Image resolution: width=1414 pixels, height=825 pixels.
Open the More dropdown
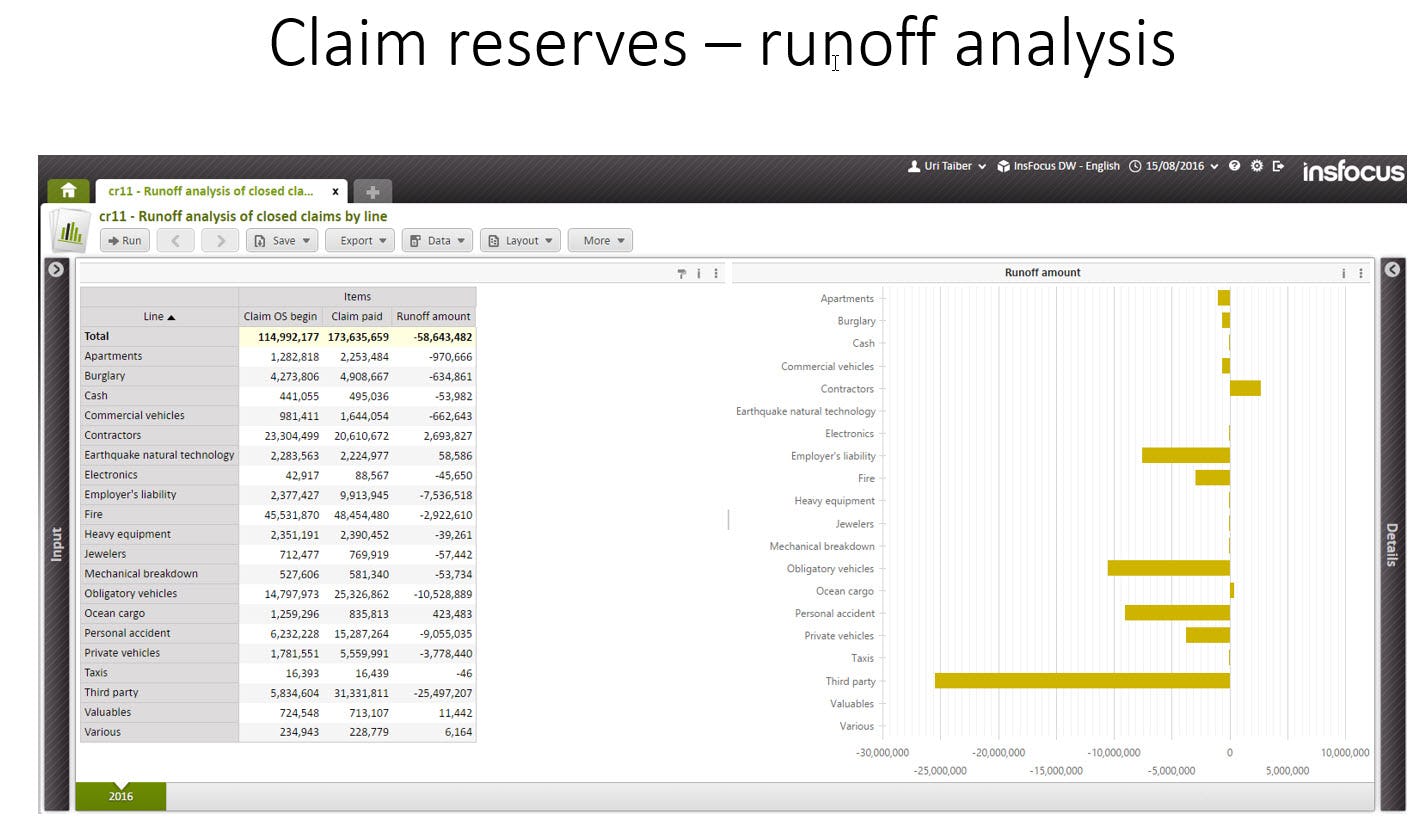point(600,240)
